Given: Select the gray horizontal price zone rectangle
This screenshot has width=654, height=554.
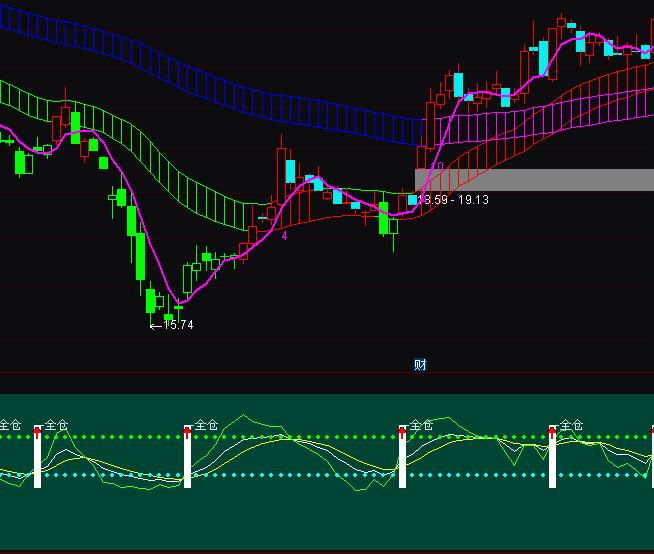Looking at the screenshot, I should [540, 179].
